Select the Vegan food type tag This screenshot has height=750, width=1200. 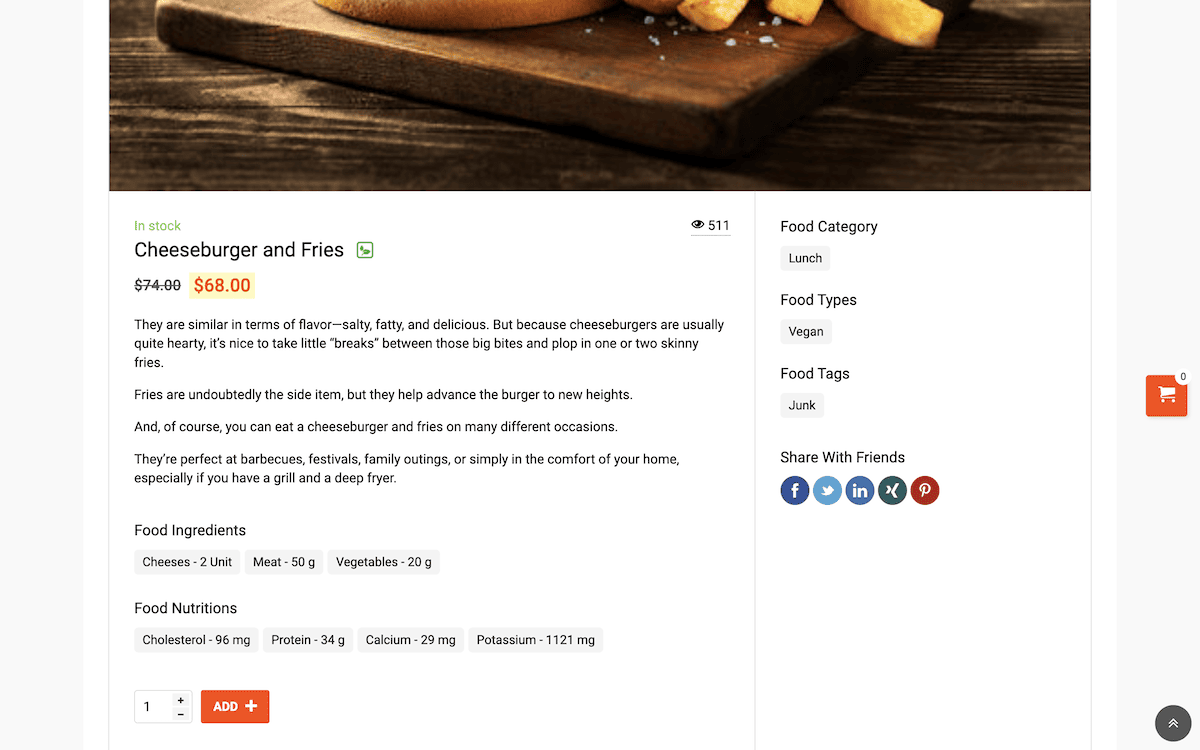806,332
